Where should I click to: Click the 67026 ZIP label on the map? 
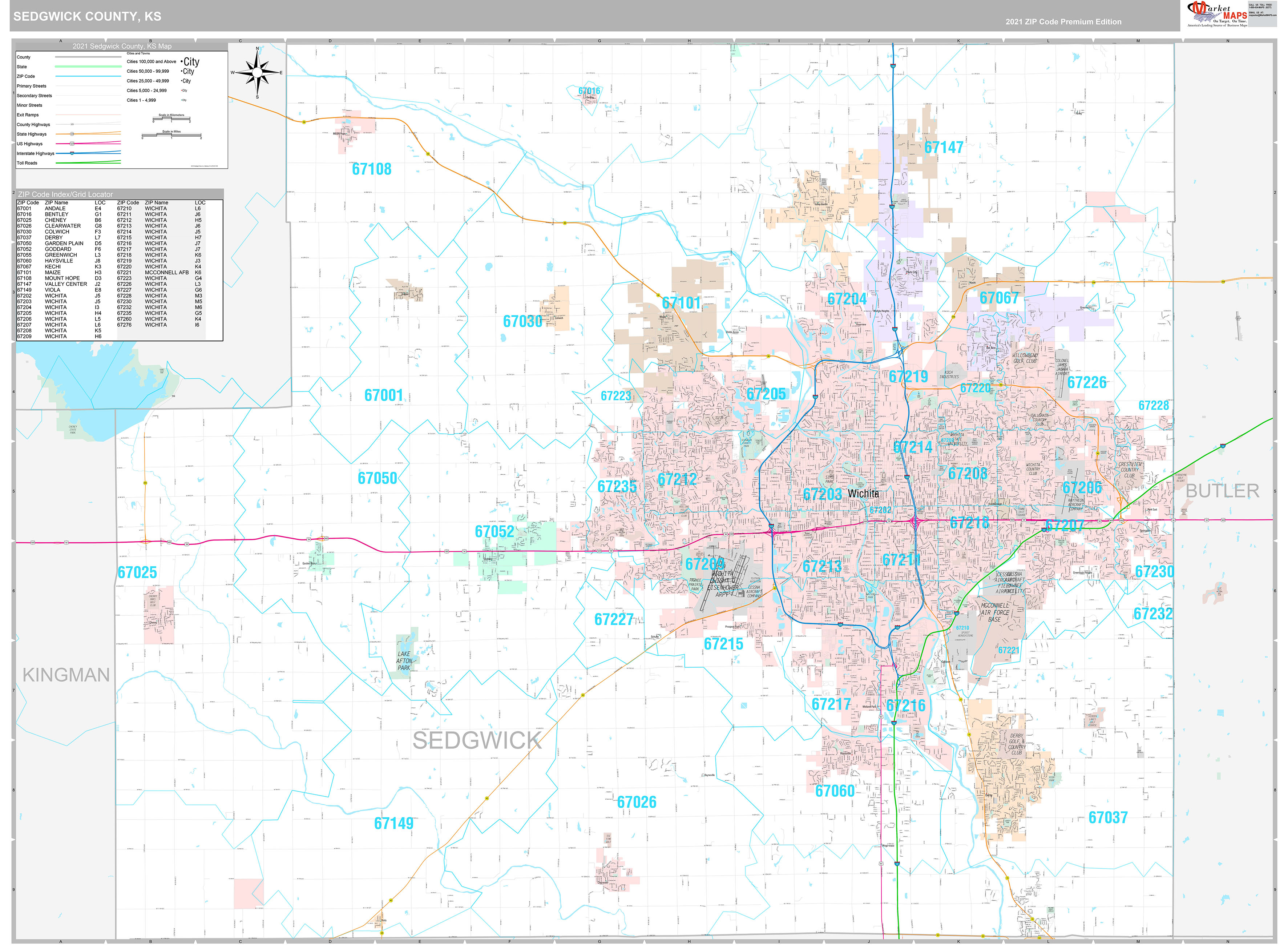click(x=637, y=802)
